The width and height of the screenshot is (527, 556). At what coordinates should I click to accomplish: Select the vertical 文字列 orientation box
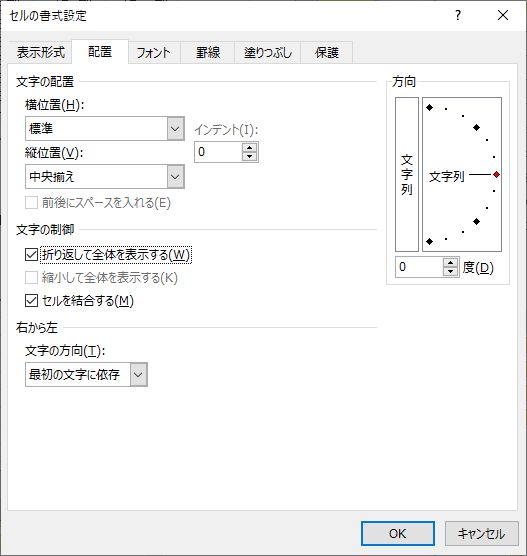tap(407, 174)
